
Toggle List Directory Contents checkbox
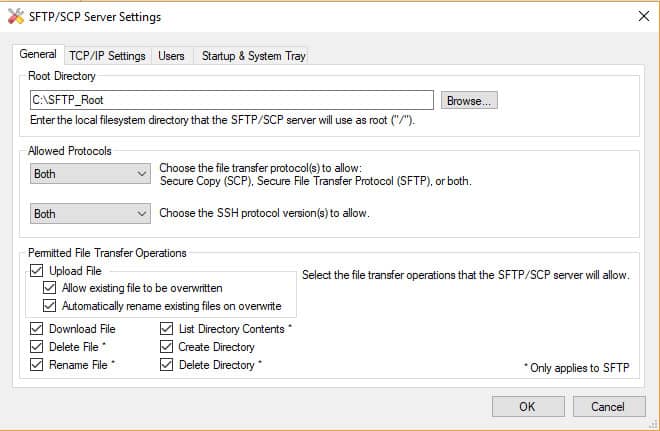166,328
